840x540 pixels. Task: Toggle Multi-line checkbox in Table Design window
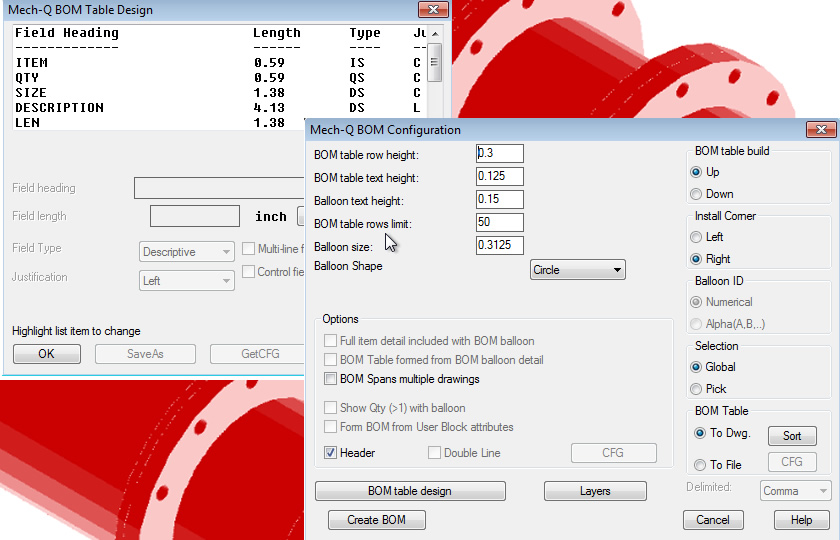(x=248, y=249)
